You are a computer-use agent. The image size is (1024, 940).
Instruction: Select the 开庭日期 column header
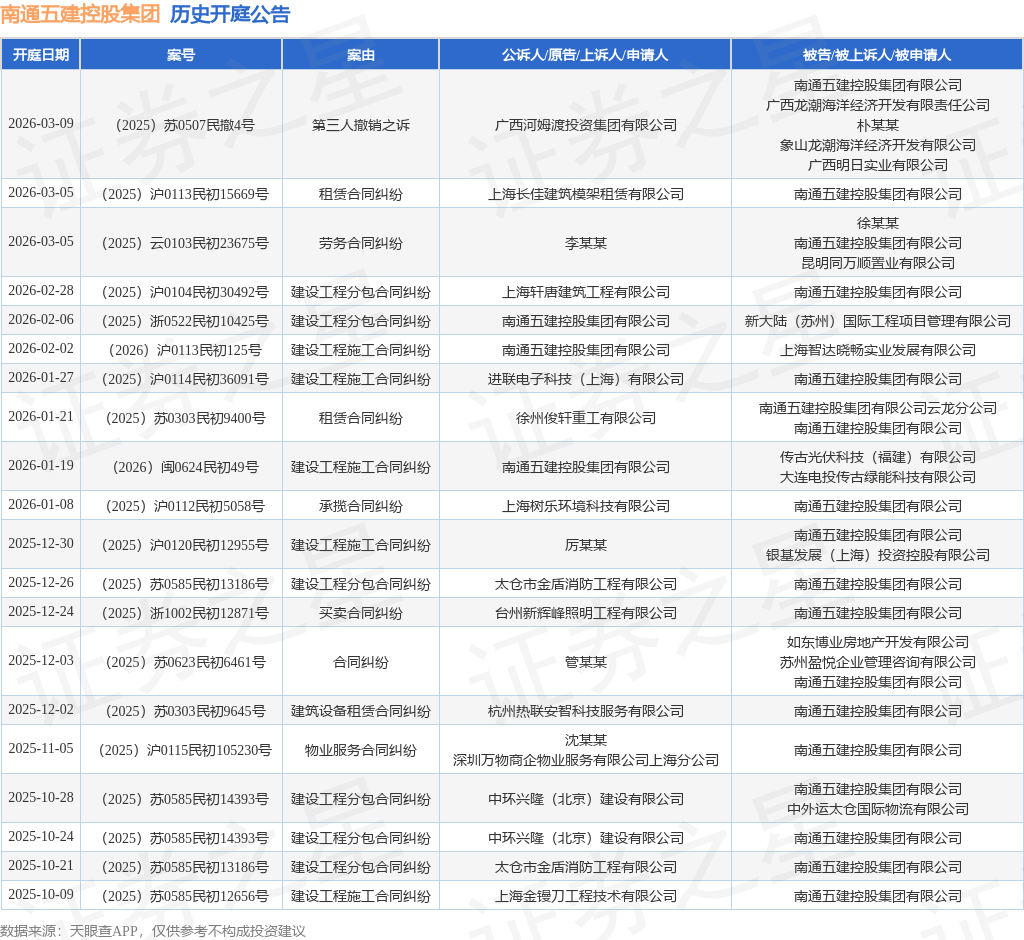40,55
